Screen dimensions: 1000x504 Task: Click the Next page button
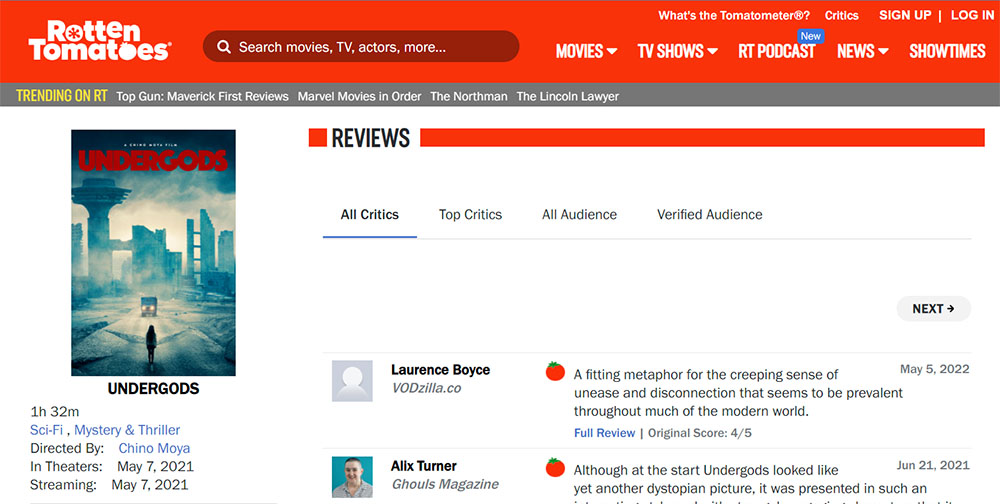pos(934,309)
